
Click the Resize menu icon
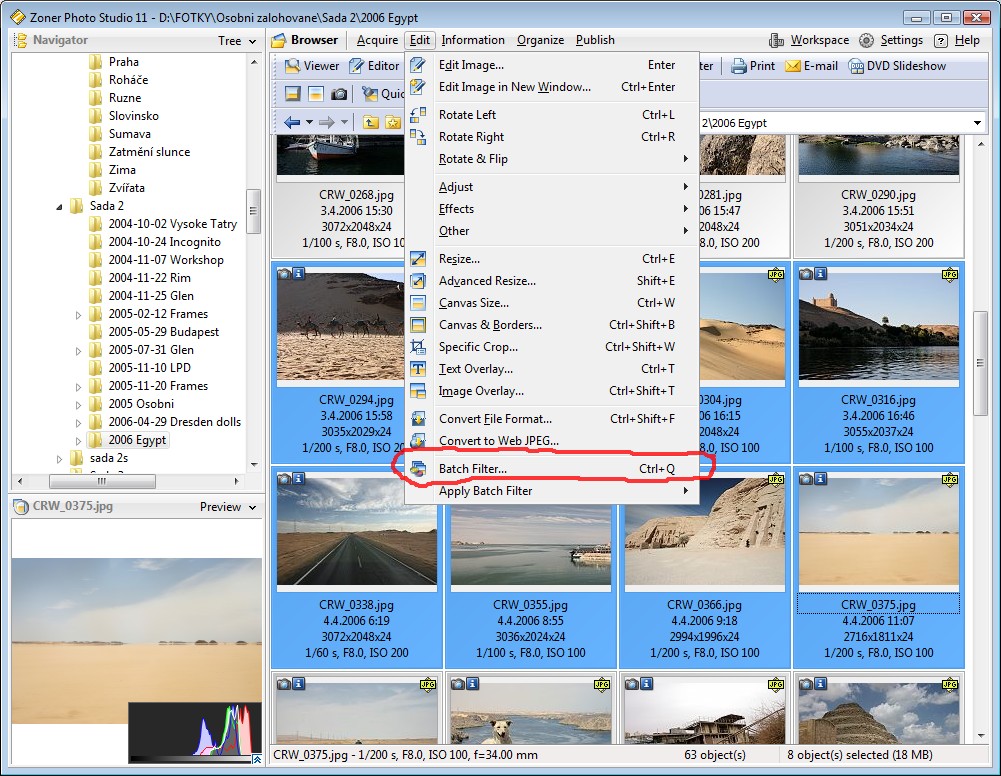click(x=418, y=258)
